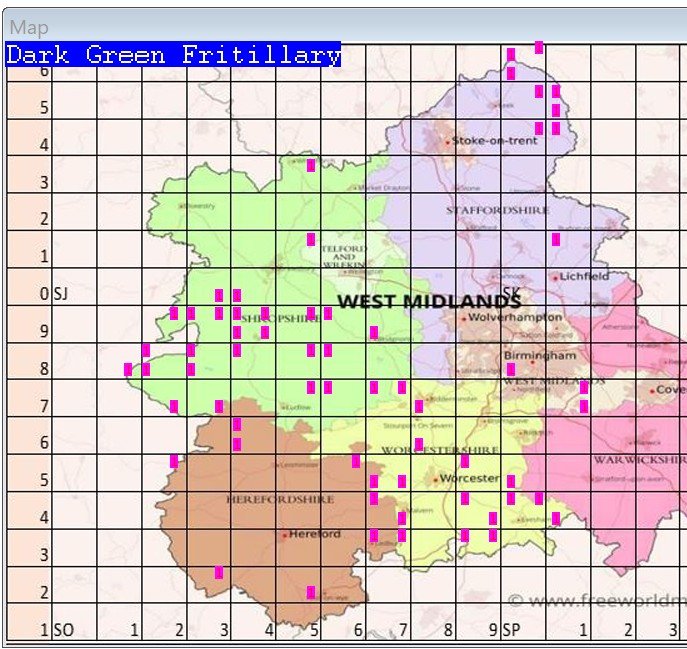This screenshot has height=649, width=687.
Task: Click the WORCESTERSHIRE county label
Action: [453, 451]
